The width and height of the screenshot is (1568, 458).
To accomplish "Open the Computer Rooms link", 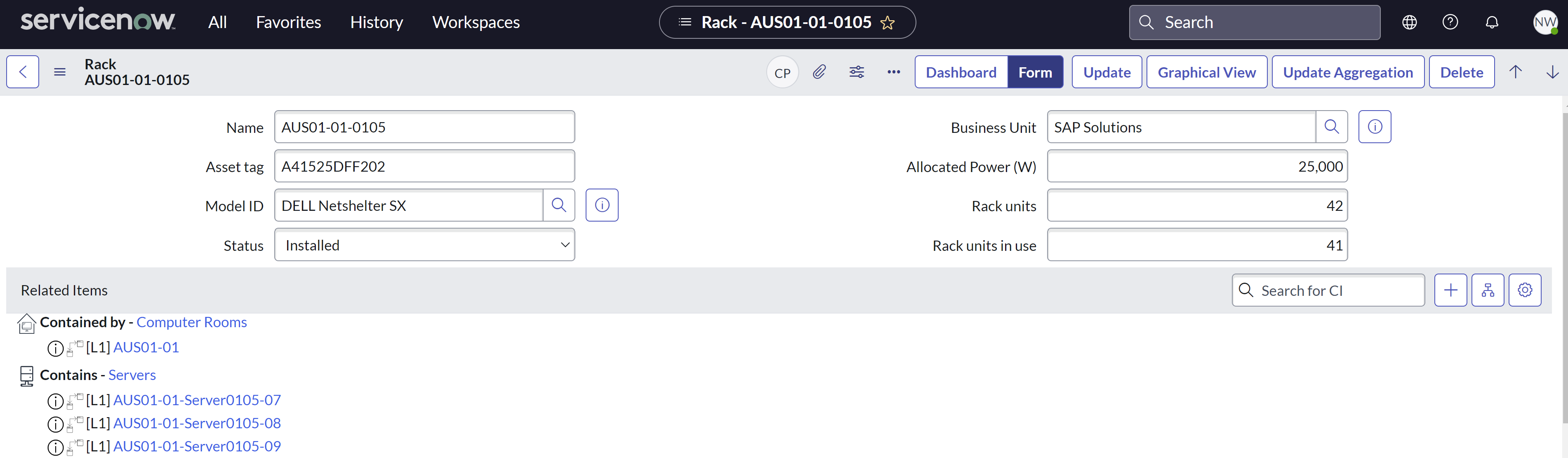I will (191, 322).
